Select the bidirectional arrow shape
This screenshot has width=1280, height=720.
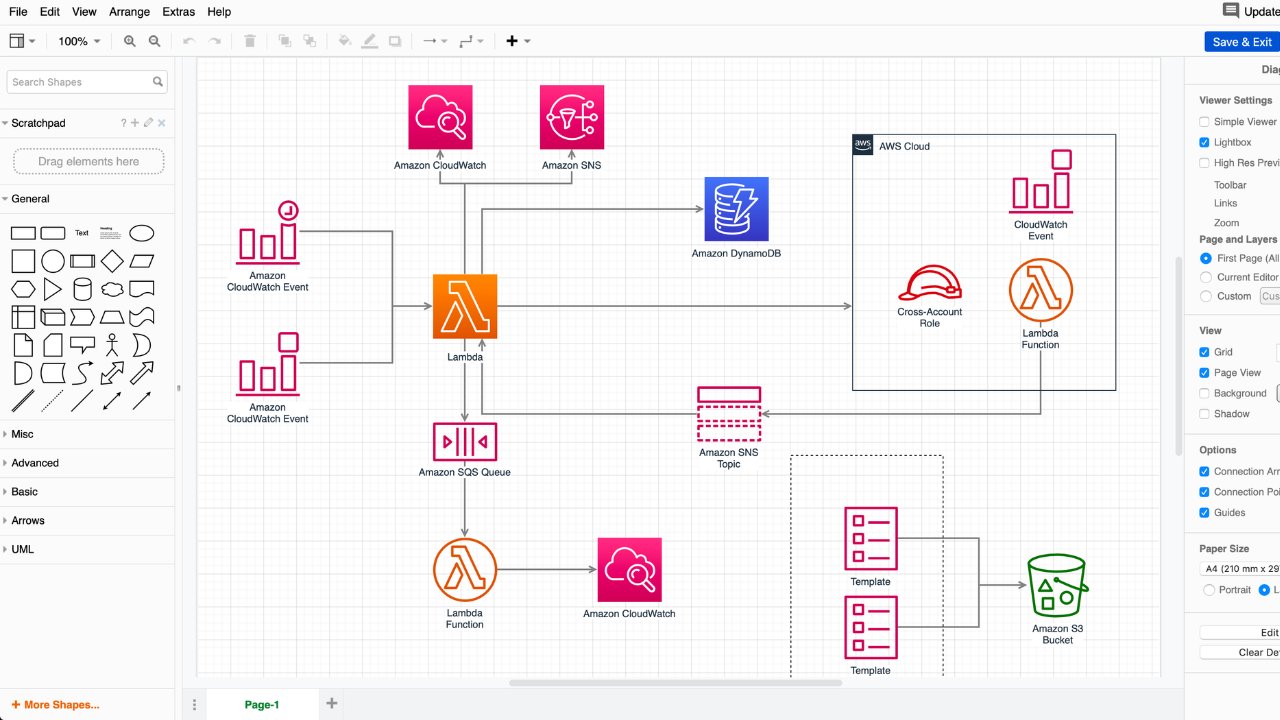pos(112,373)
